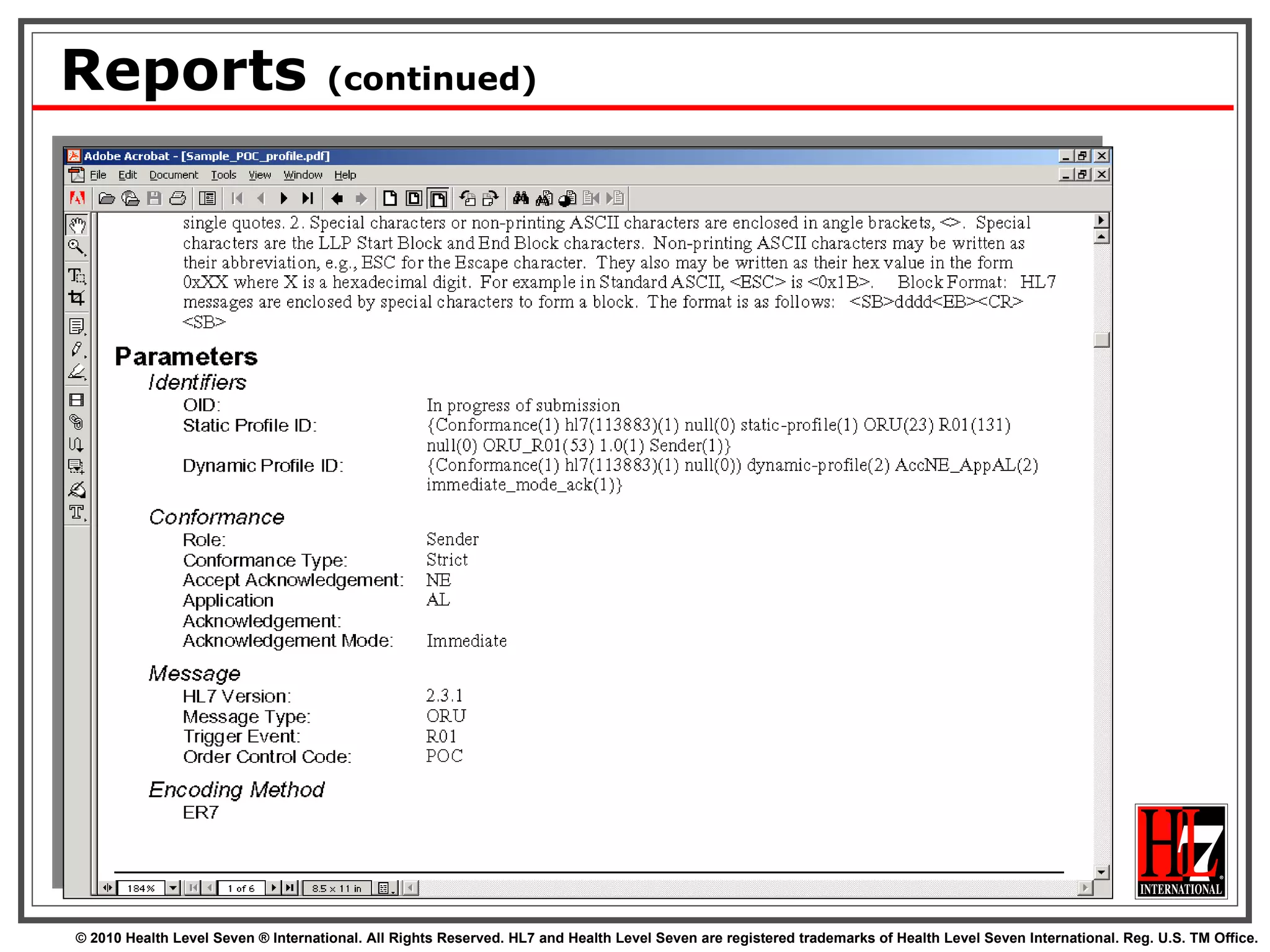Click the Find binoculars icon
Screen dimensions: 1270x952
point(520,198)
